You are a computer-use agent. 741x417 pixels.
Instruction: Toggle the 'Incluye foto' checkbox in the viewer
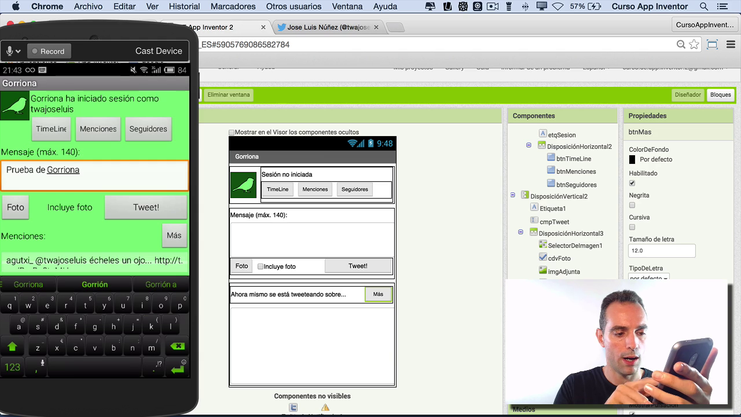pos(260,267)
